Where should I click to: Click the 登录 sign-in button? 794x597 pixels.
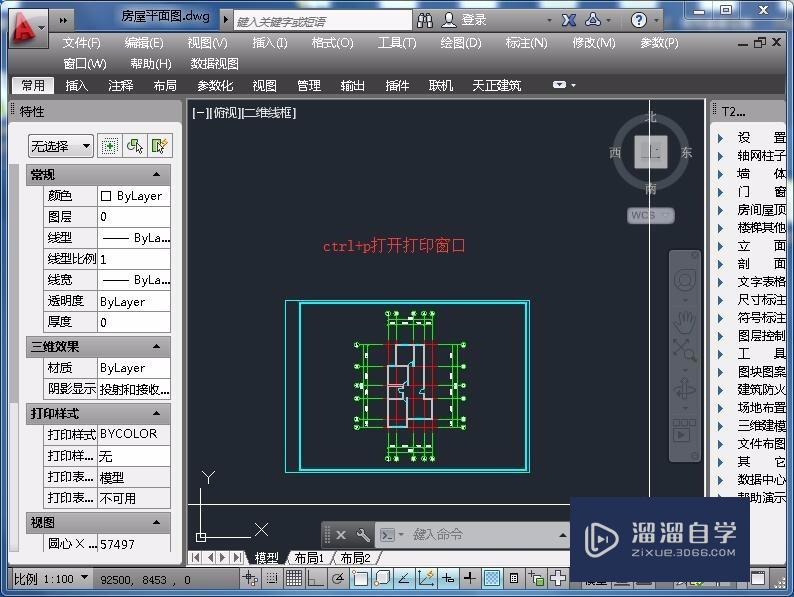coord(464,20)
